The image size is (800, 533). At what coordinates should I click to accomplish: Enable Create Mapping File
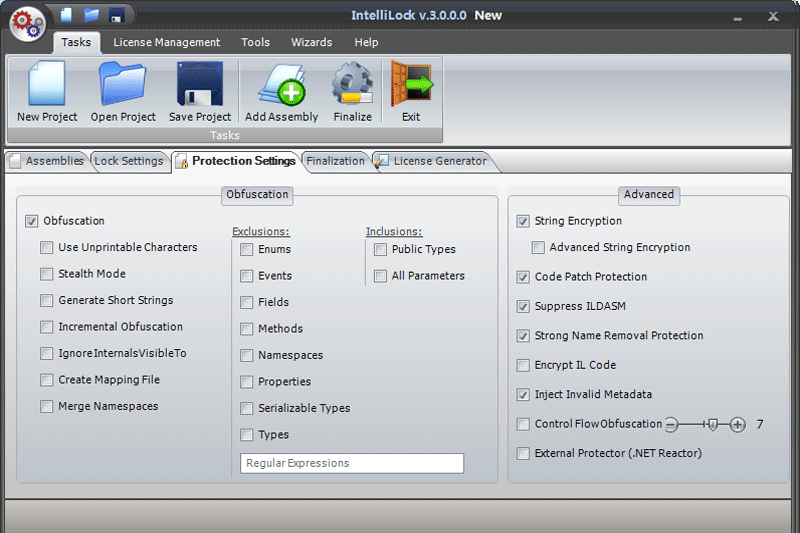46,380
